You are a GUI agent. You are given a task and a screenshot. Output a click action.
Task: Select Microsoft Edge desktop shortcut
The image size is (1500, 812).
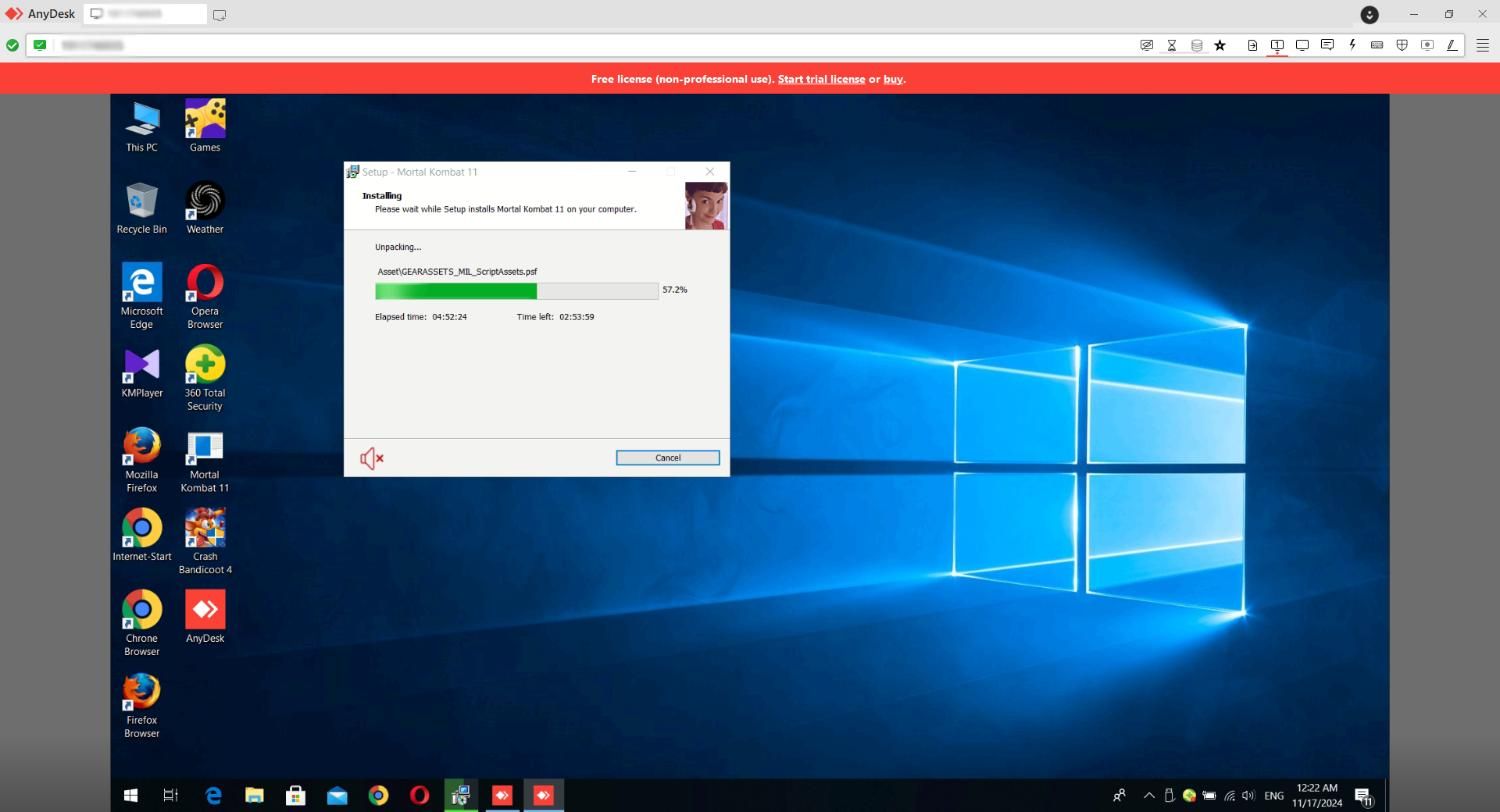click(142, 296)
